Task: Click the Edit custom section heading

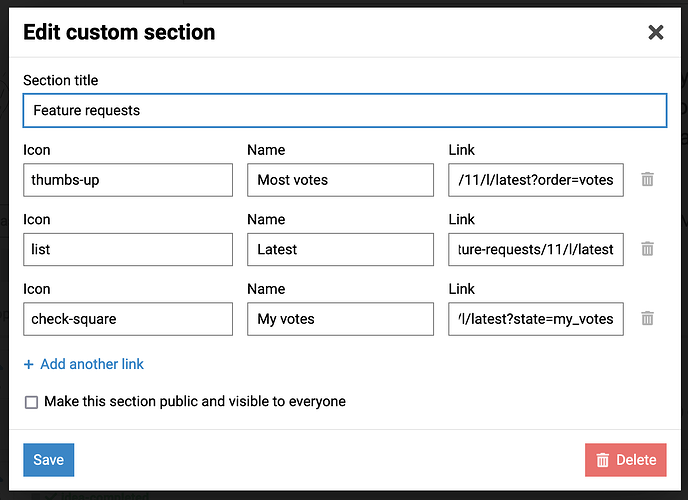Action: [119, 32]
